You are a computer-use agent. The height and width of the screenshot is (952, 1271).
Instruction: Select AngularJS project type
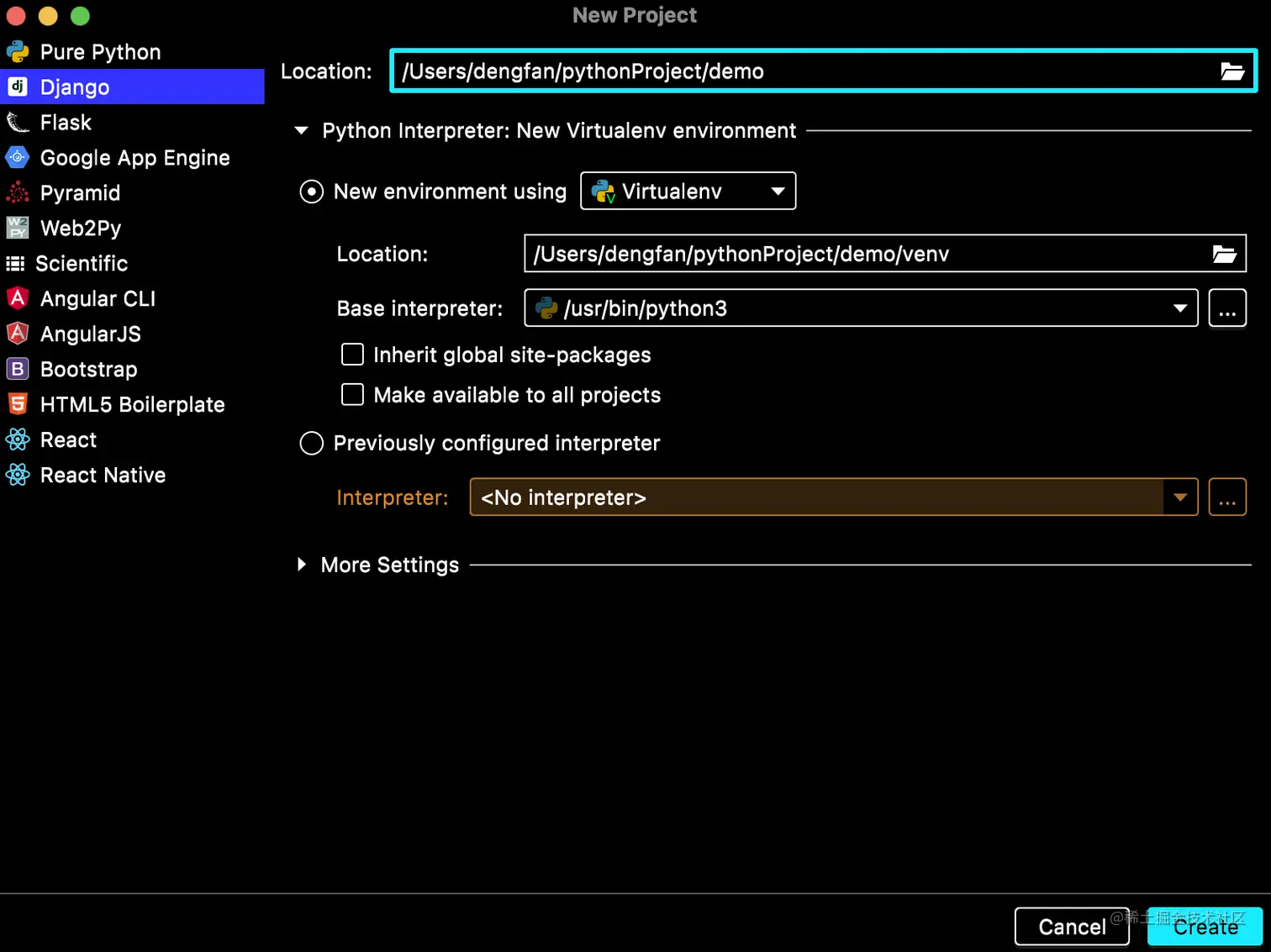[132, 334]
